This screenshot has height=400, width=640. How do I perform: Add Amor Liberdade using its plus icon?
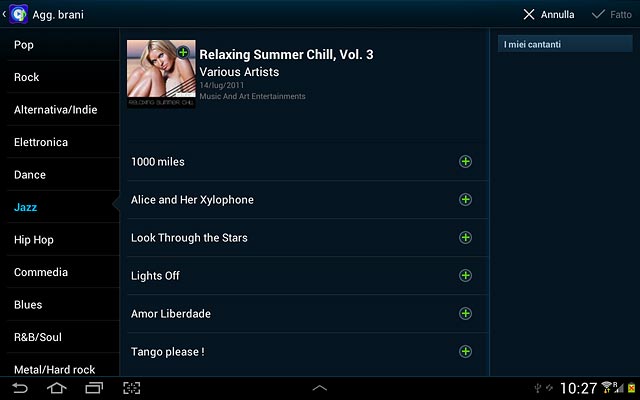[x=465, y=313]
